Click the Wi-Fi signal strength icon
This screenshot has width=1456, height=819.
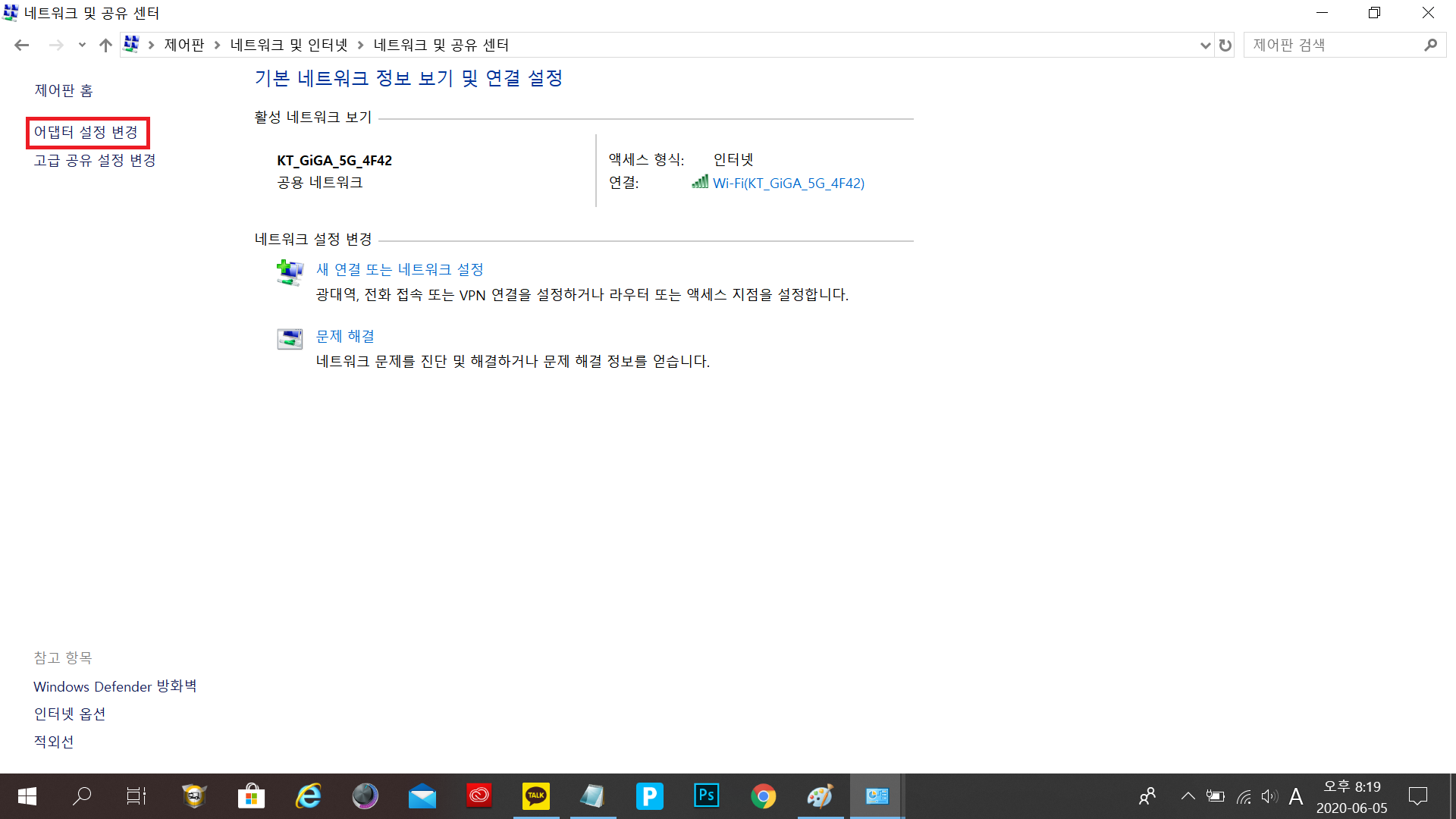click(x=700, y=182)
